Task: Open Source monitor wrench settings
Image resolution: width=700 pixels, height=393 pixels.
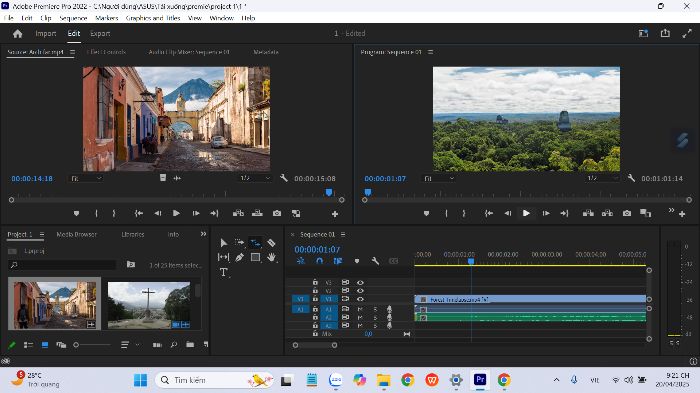Action: (283, 178)
